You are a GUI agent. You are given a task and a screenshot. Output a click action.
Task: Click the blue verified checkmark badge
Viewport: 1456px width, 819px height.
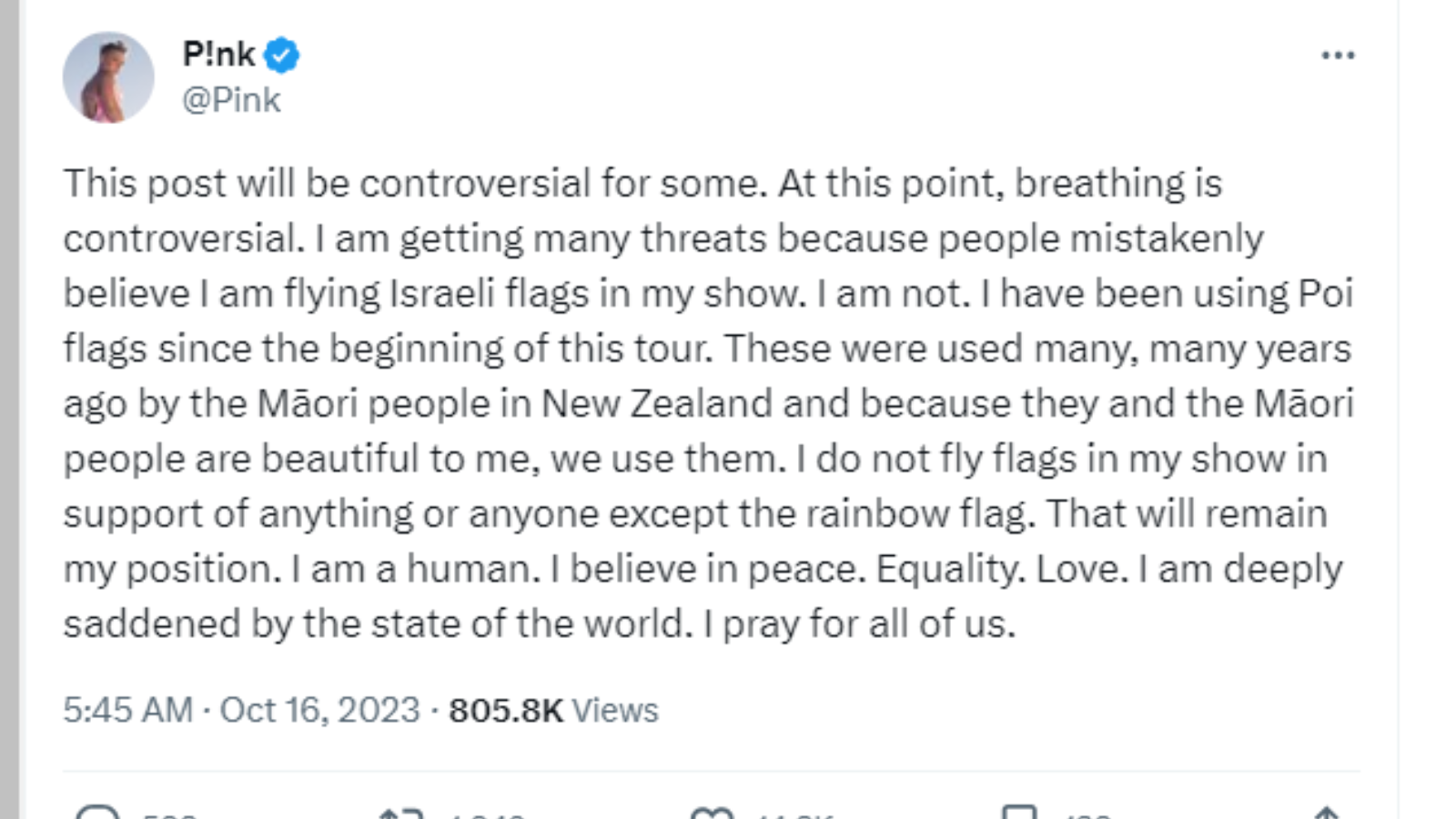(281, 56)
